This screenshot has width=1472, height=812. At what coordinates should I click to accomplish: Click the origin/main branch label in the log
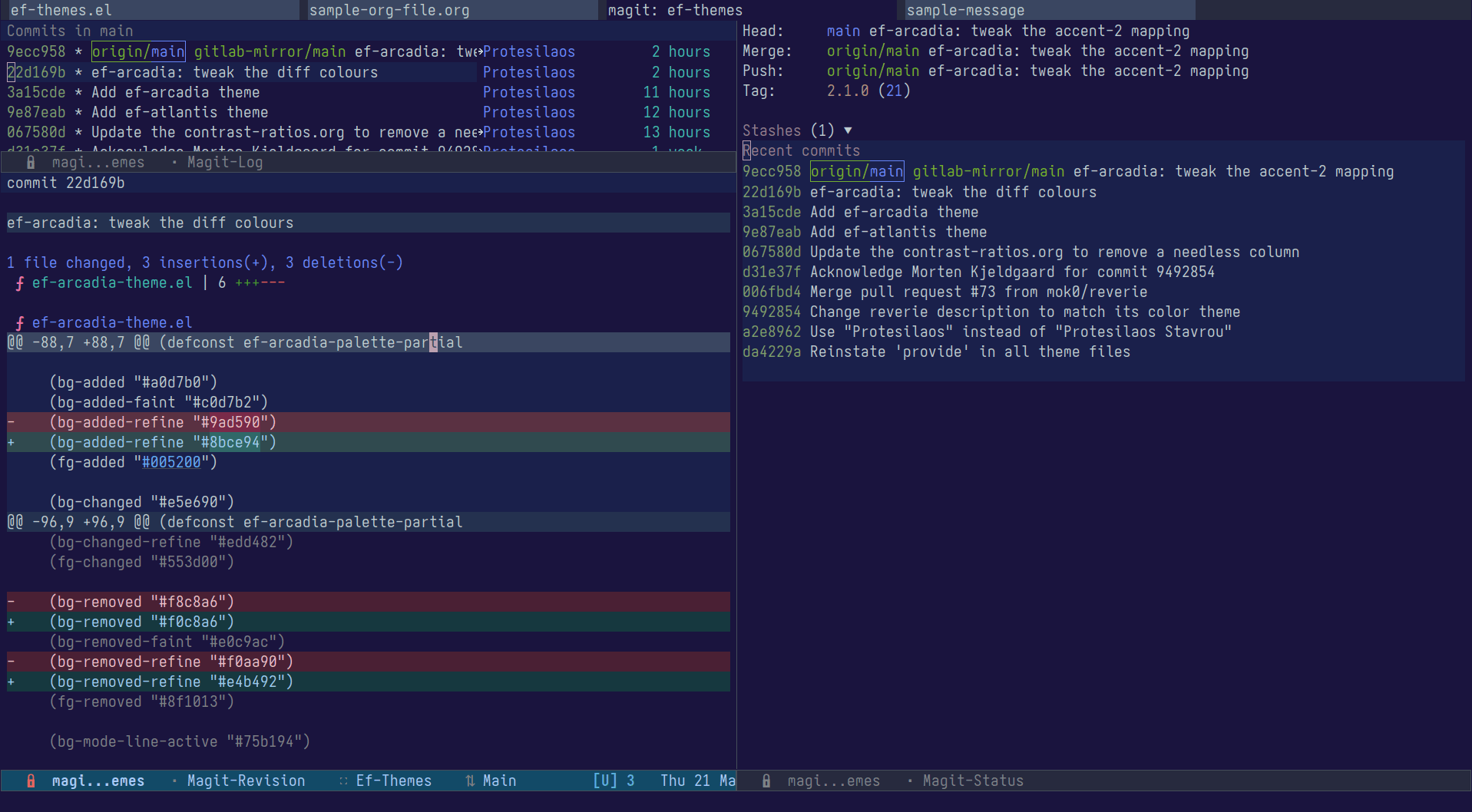coord(138,51)
